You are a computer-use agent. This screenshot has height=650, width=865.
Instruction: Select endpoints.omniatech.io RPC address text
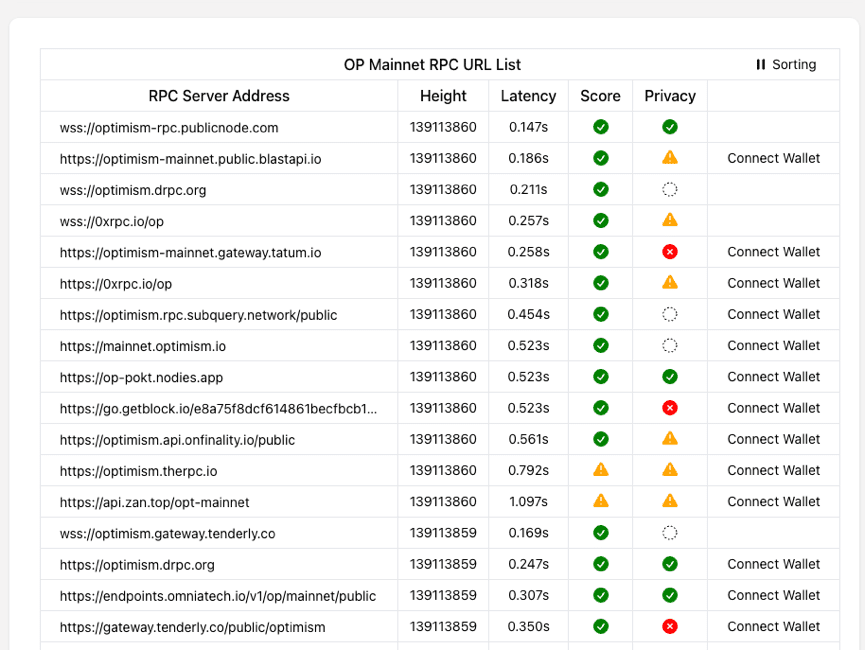point(218,596)
